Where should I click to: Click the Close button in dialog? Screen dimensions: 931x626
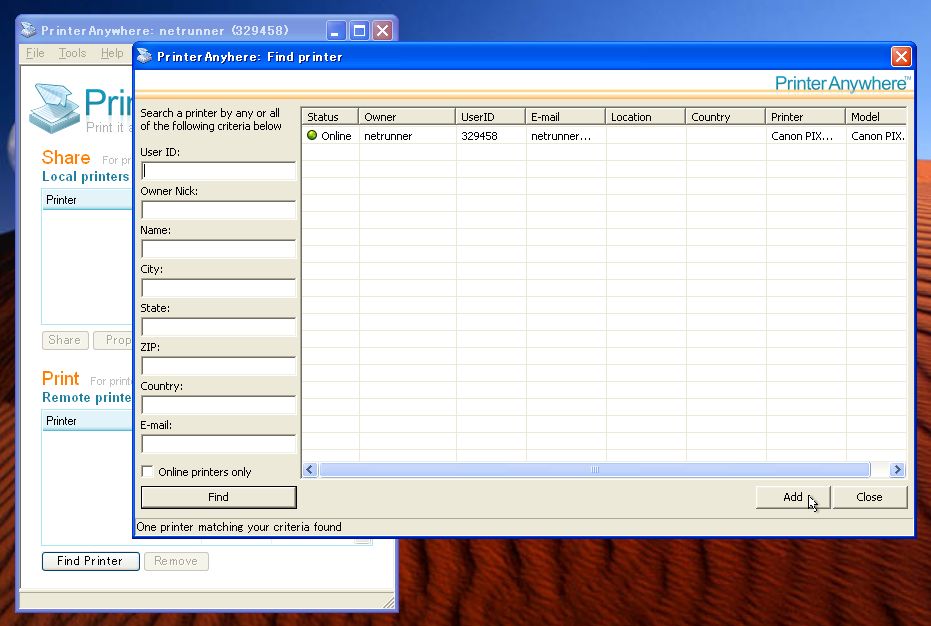pyautogui.click(x=870, y=497)
